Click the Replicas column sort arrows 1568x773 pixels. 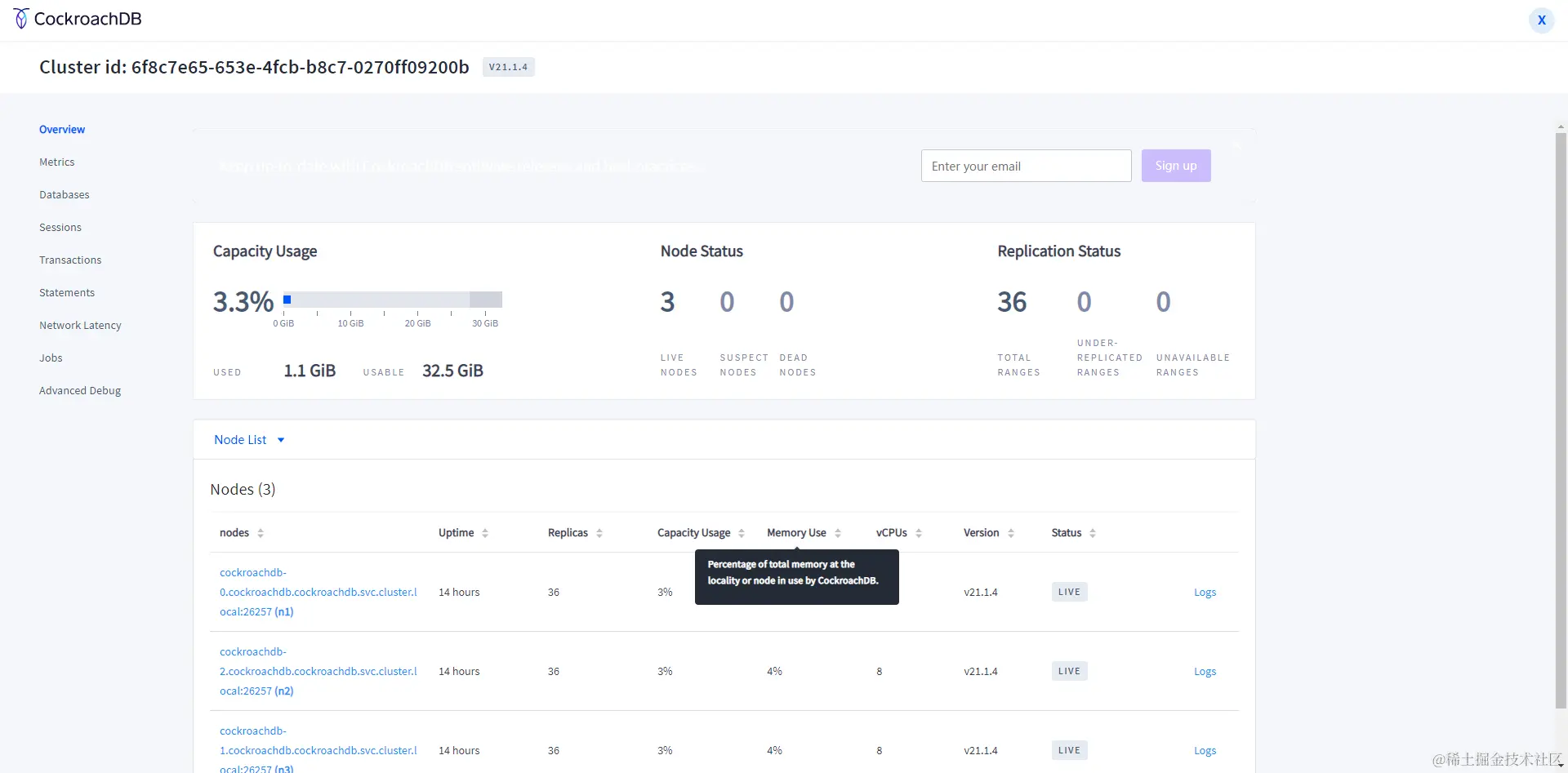tap(599, 533)
